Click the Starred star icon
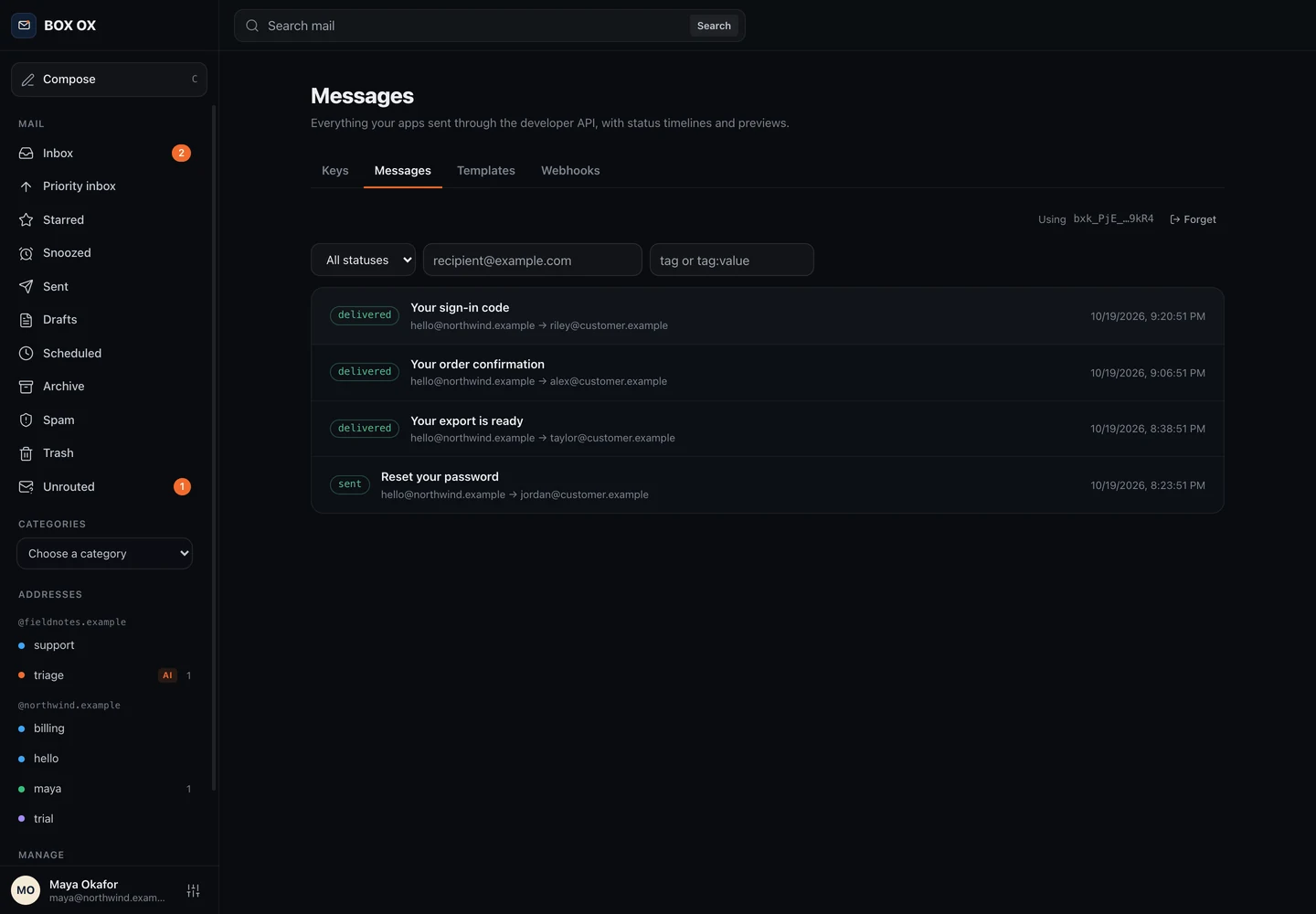This screenshot has height=914, width=1316. pyautogui.click(x=27, y=220)
